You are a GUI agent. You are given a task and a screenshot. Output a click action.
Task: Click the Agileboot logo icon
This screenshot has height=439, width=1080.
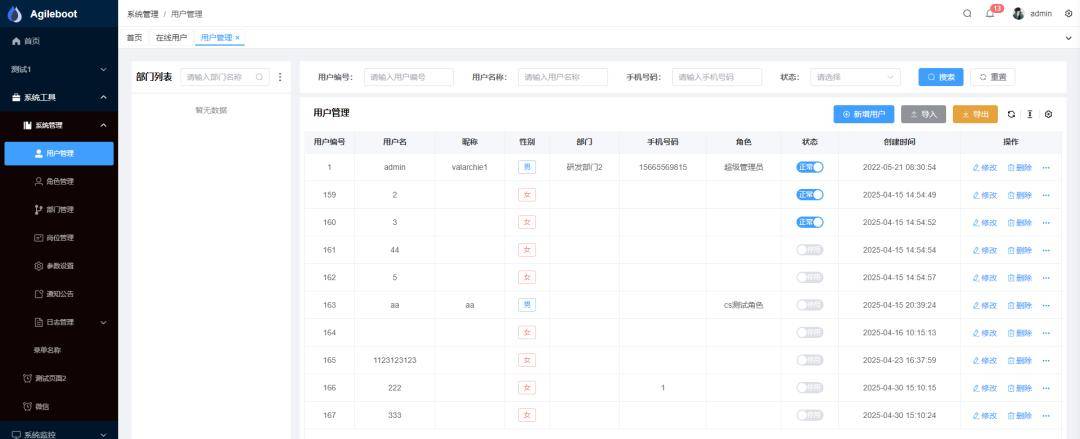pos(14,14)
